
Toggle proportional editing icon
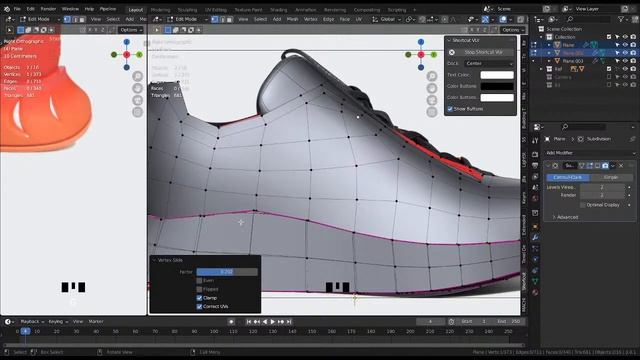(445, 19)
